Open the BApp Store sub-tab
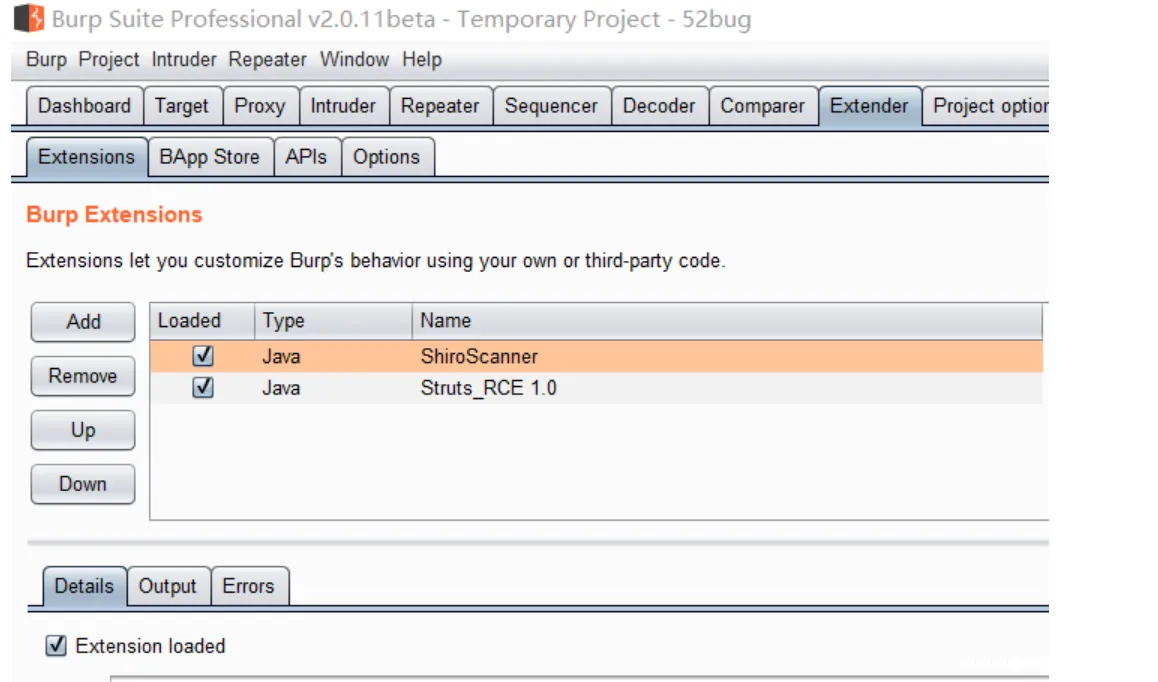Screen dimensions: 1158x682 click(209, 157)
